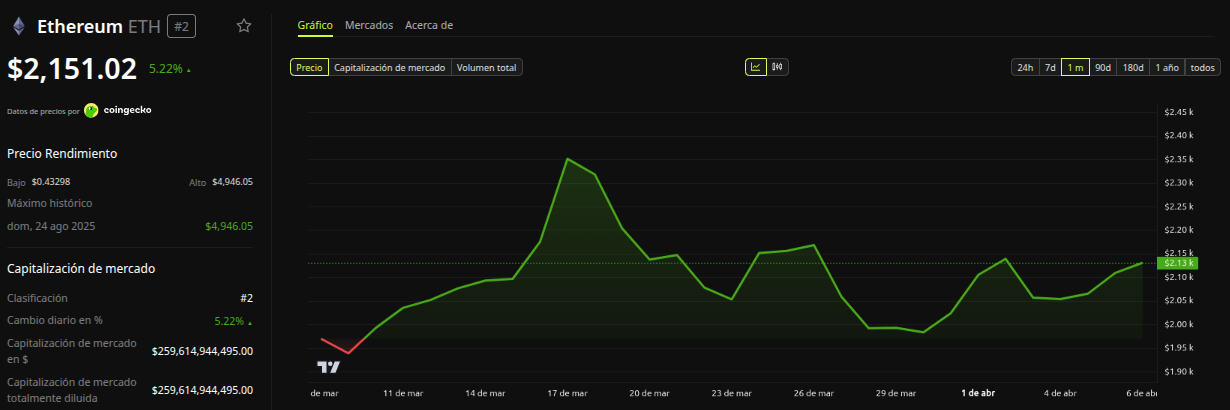The image size is (1230, 410).
Task: Click the Ethereum logo icon
Action: [18, 26]
